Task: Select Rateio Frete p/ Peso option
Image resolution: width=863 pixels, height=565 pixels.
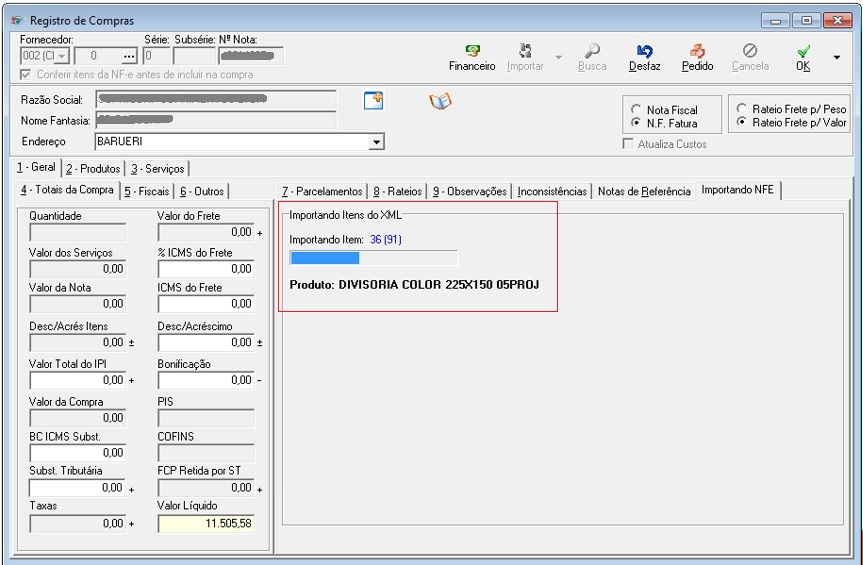Action: pyautogui.click(x=742, y=107)
